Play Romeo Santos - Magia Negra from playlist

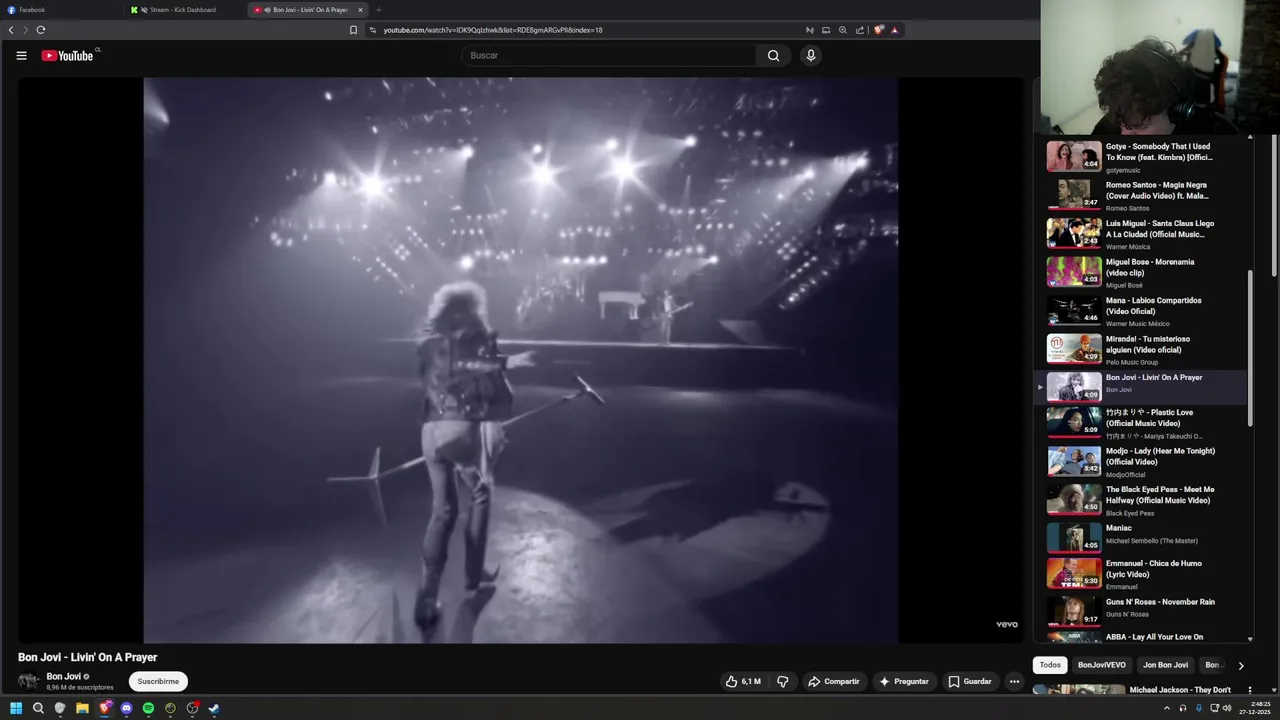[1140, 195]
